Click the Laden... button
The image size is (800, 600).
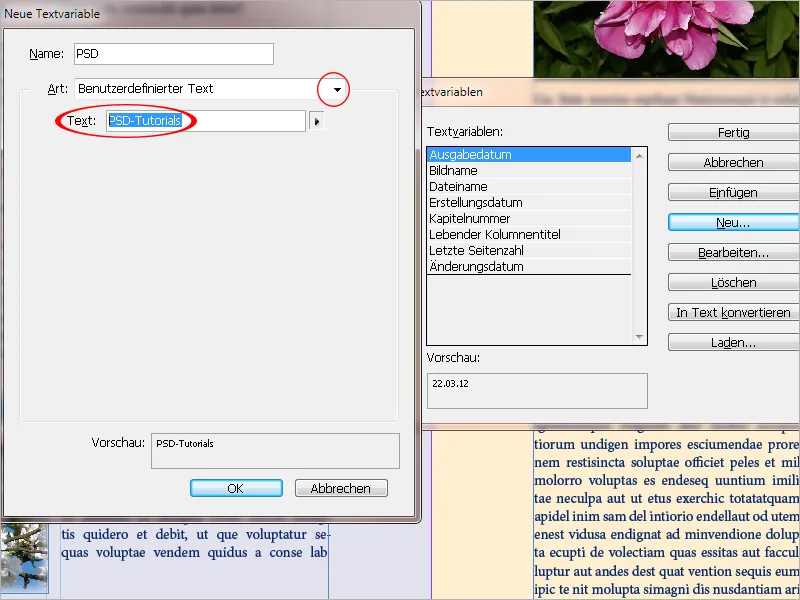coord(734,342)
